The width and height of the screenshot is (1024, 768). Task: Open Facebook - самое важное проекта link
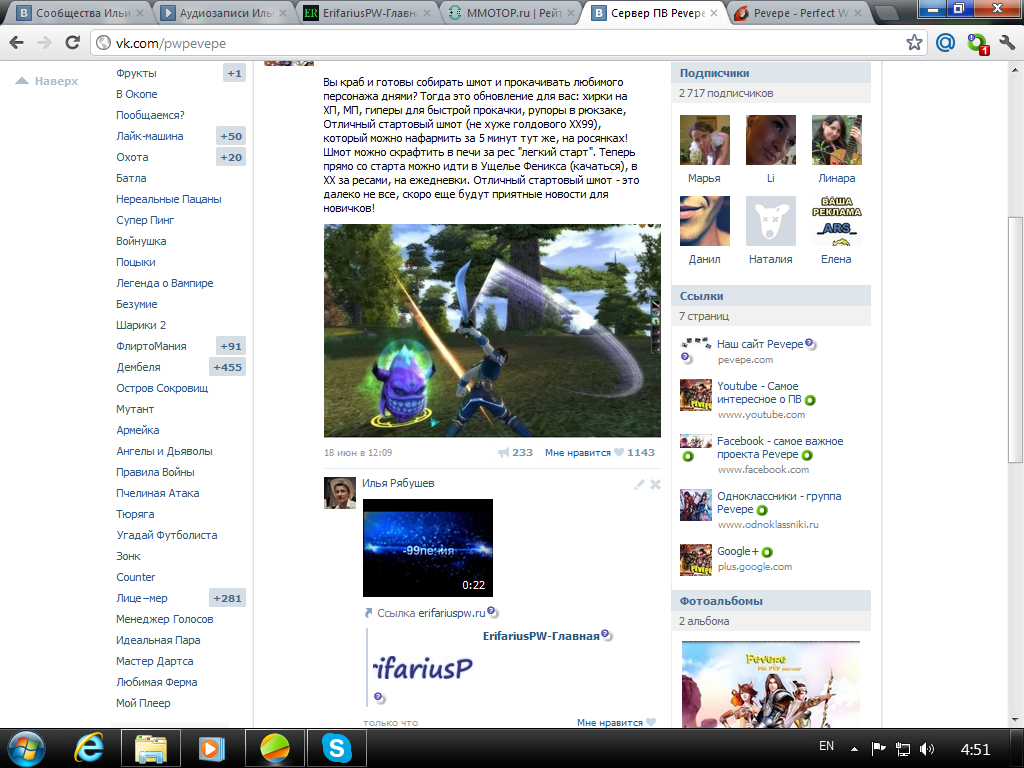(780, 447)
